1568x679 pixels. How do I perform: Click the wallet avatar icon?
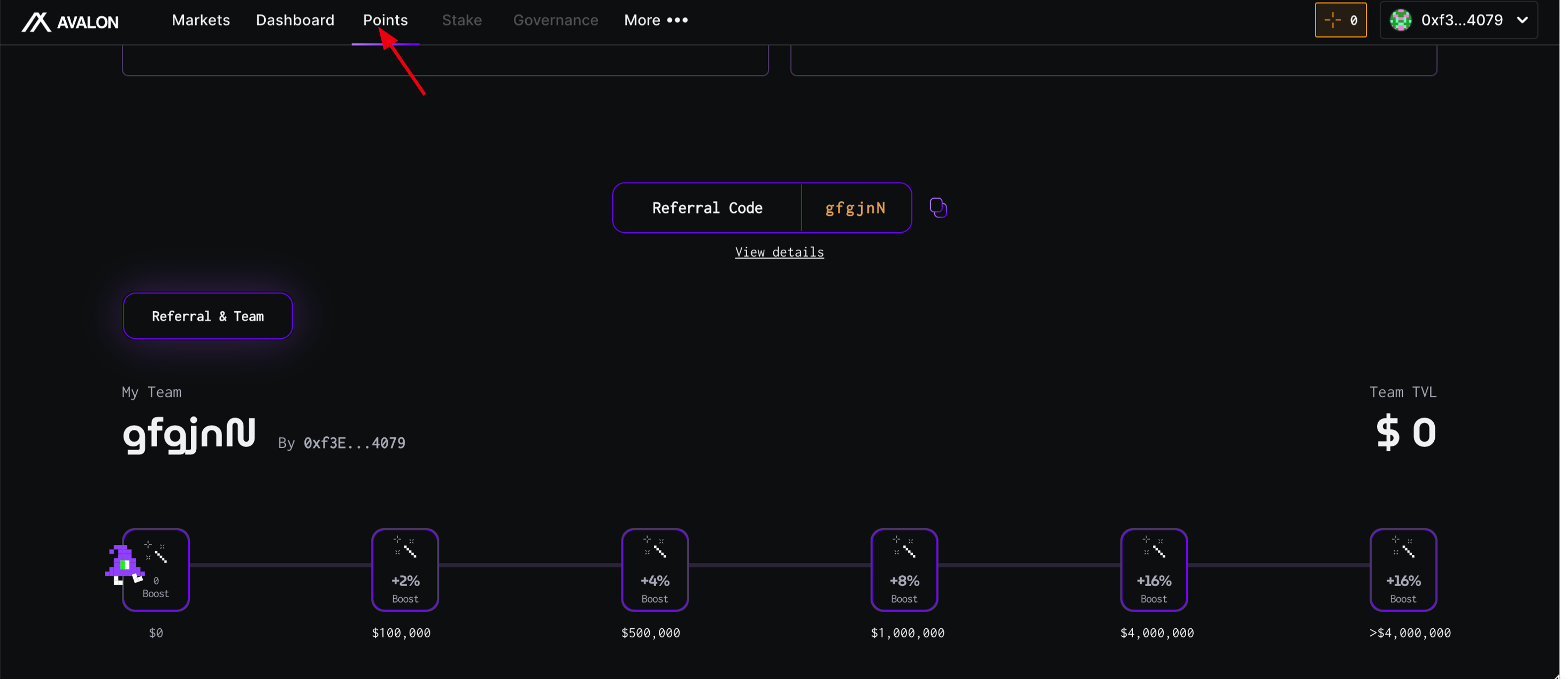coord(1401,20)
